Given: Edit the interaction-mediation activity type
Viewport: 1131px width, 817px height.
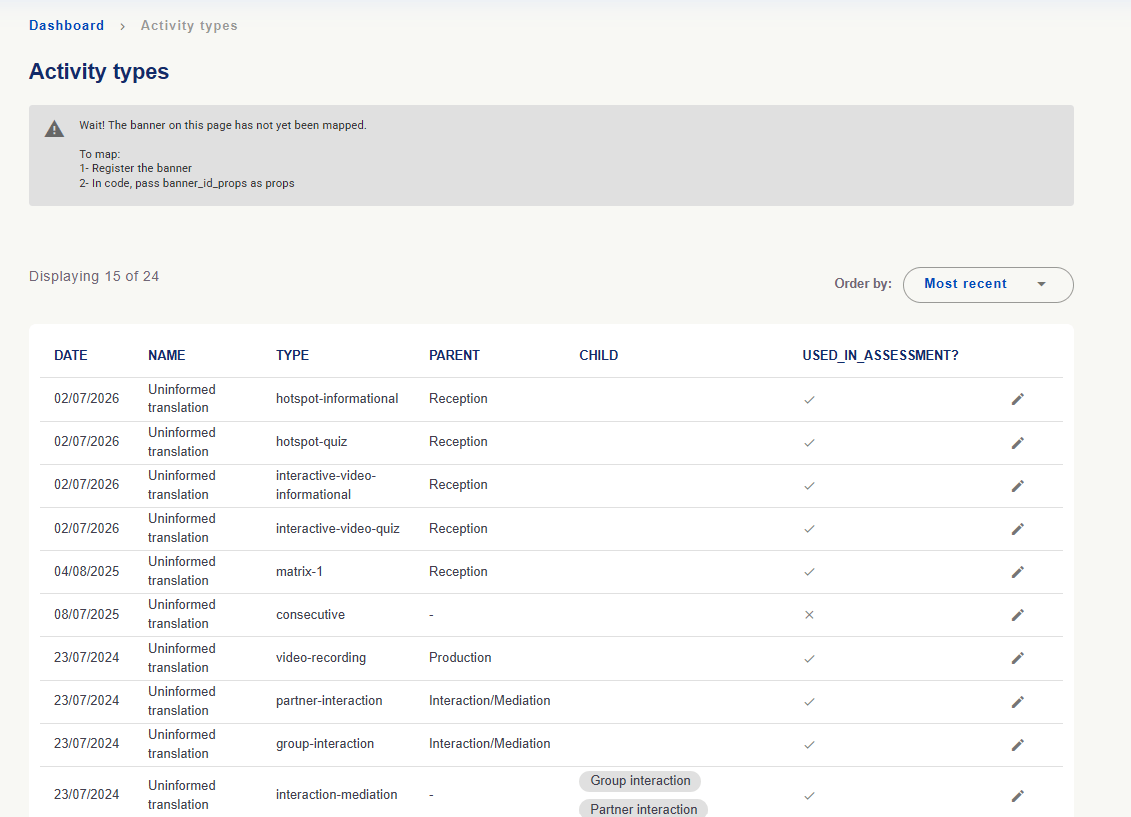Looking at the screenshot, I should pyautogui.click(x=1018, y=796).
